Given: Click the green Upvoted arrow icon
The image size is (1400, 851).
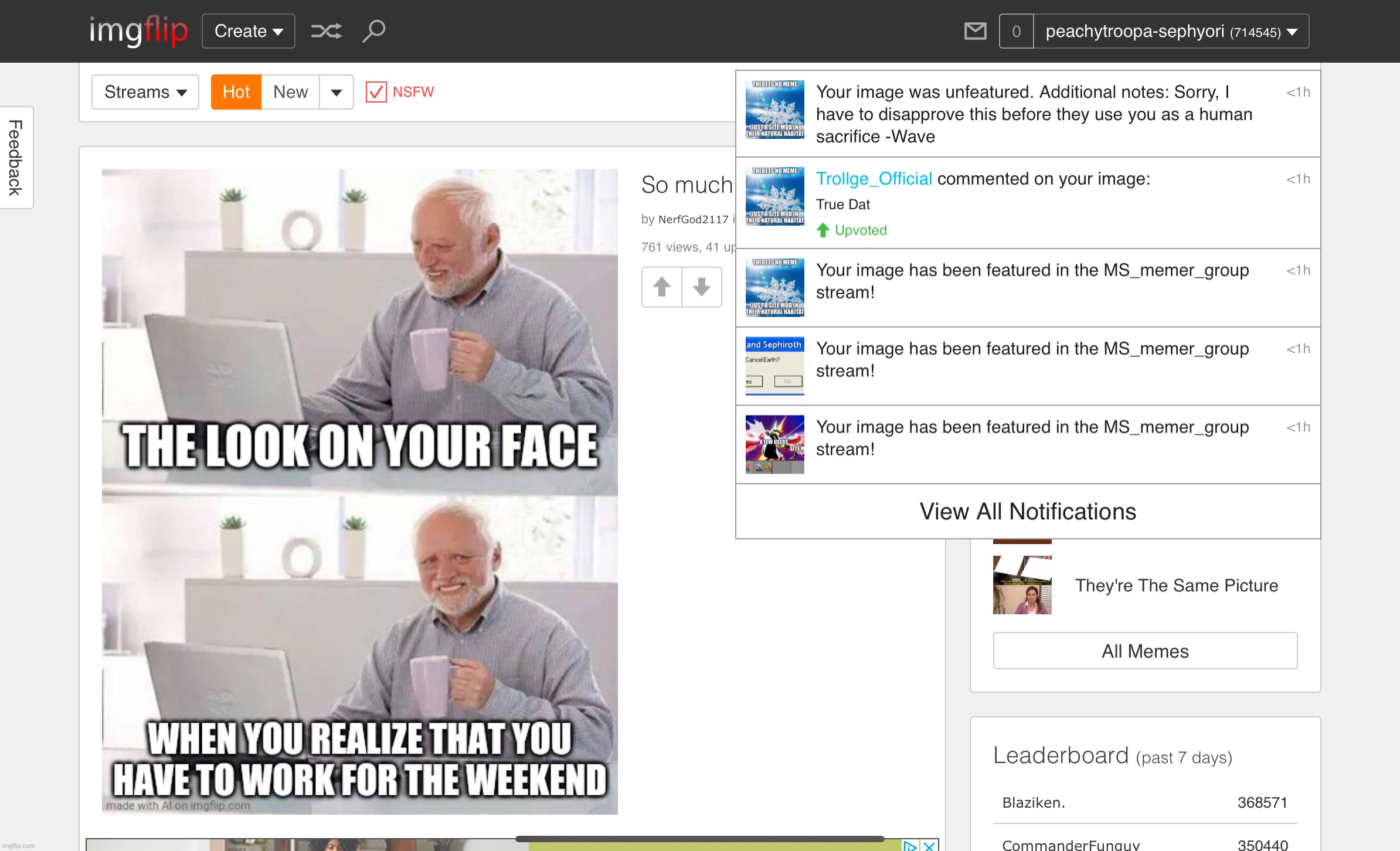Looking at the screenshot, I should click(x=823, y=230).
